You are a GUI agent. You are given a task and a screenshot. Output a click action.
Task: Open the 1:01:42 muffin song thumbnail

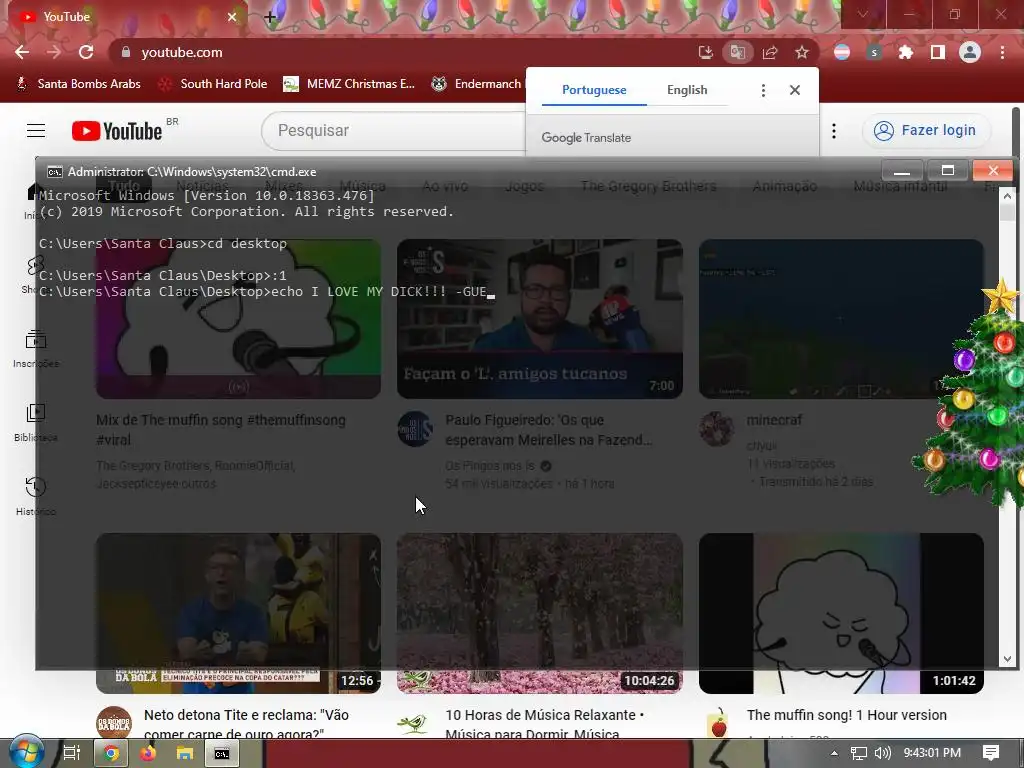click(x=841, y=613)
